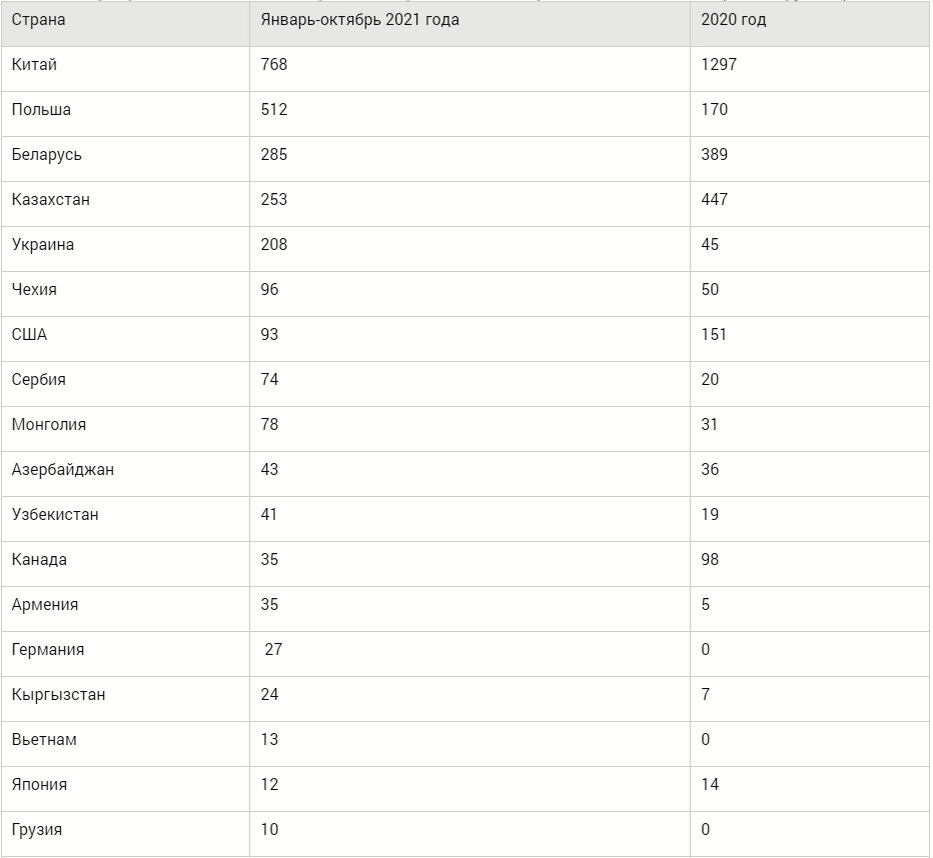Screen dimensions: 933x858
Task: Click the 447 value for Kazakhstan
Action: coord(714,199)
